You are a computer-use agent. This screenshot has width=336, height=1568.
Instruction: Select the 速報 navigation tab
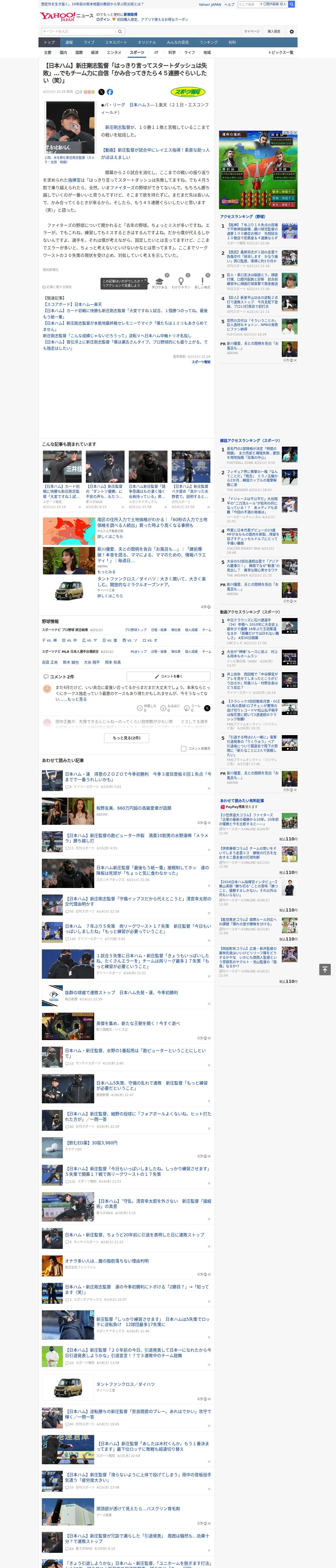pos(69,43)
